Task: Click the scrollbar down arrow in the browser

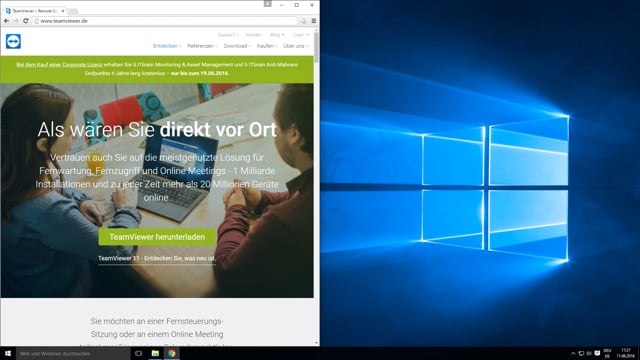Action: (316, 343)
